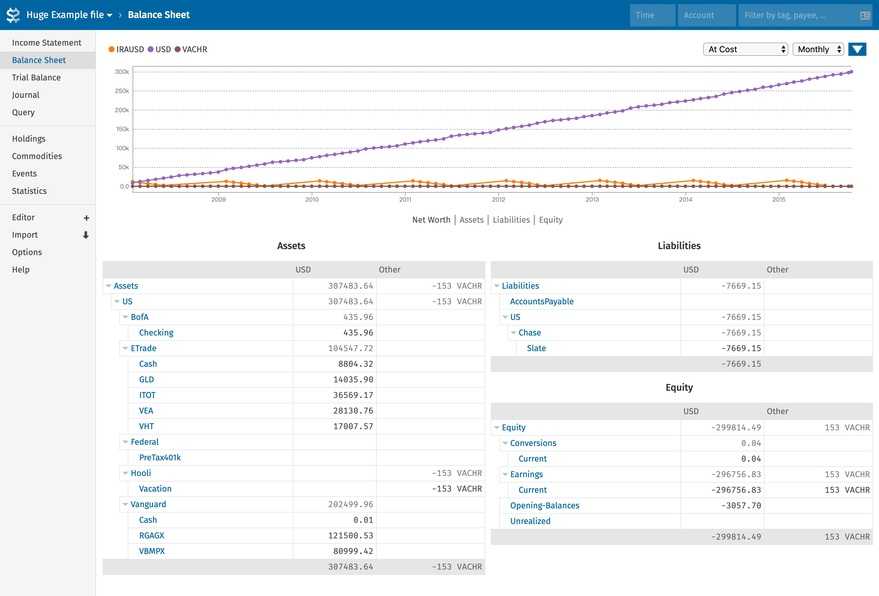Open the RGAGX account link
The width and height of the screenshot is (879, 596).
152,535
